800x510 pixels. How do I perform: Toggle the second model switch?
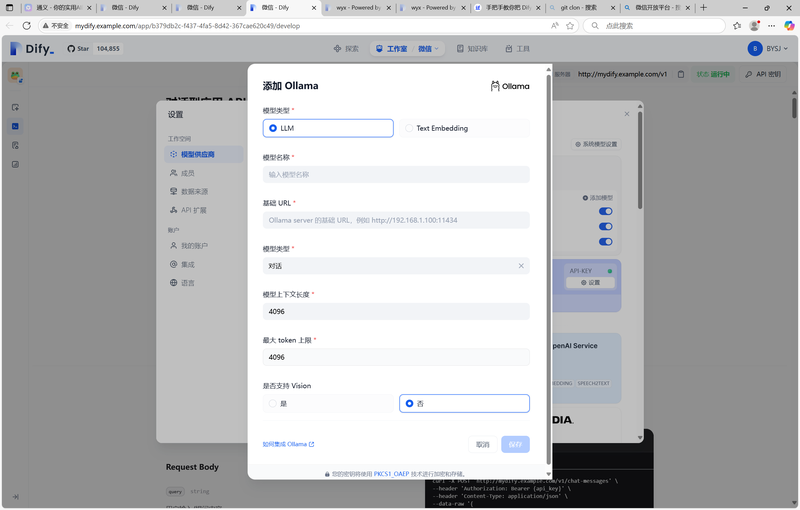tap(606, 226)
